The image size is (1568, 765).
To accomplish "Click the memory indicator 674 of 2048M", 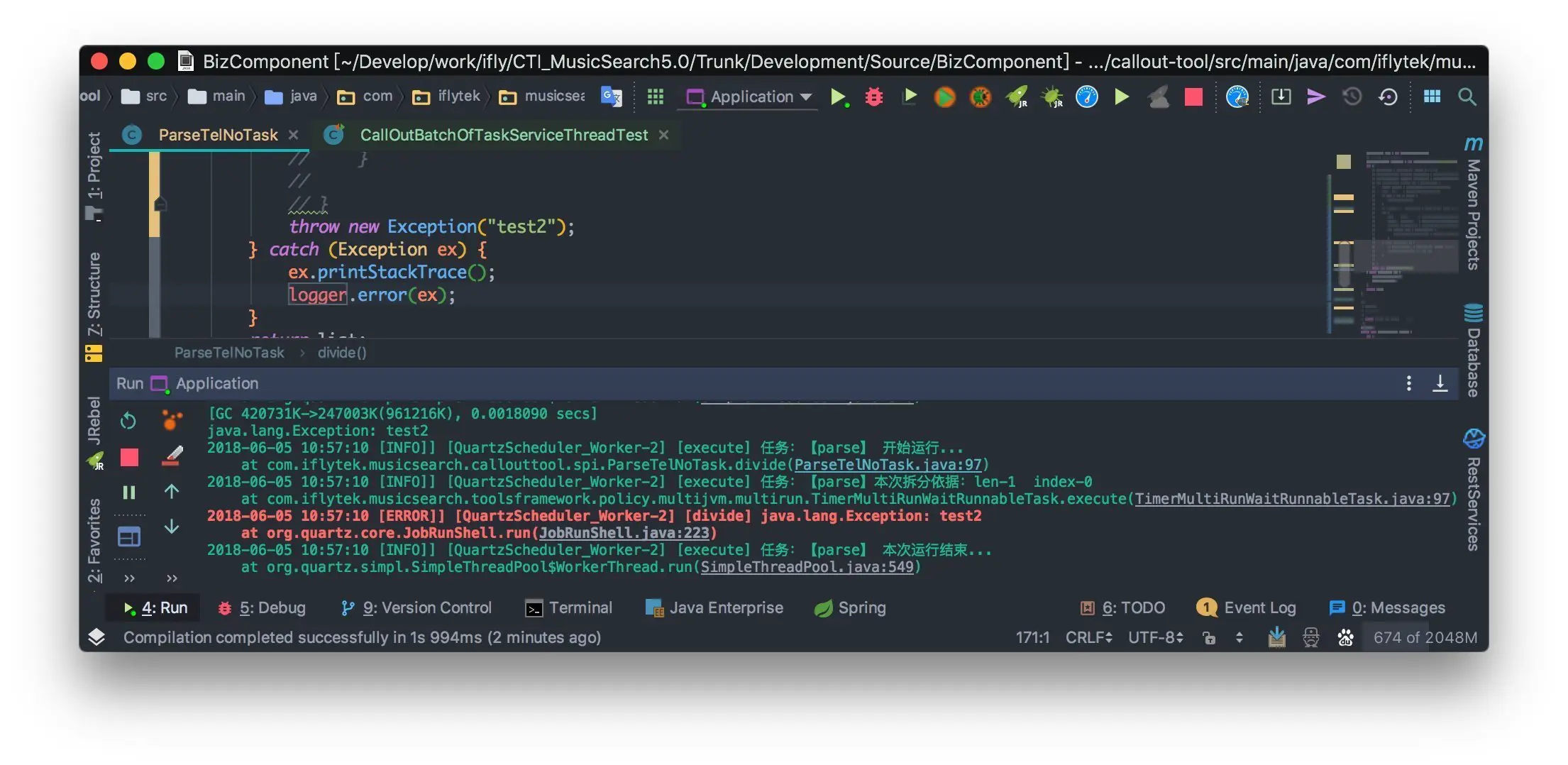I will [x=1425, y=637].
